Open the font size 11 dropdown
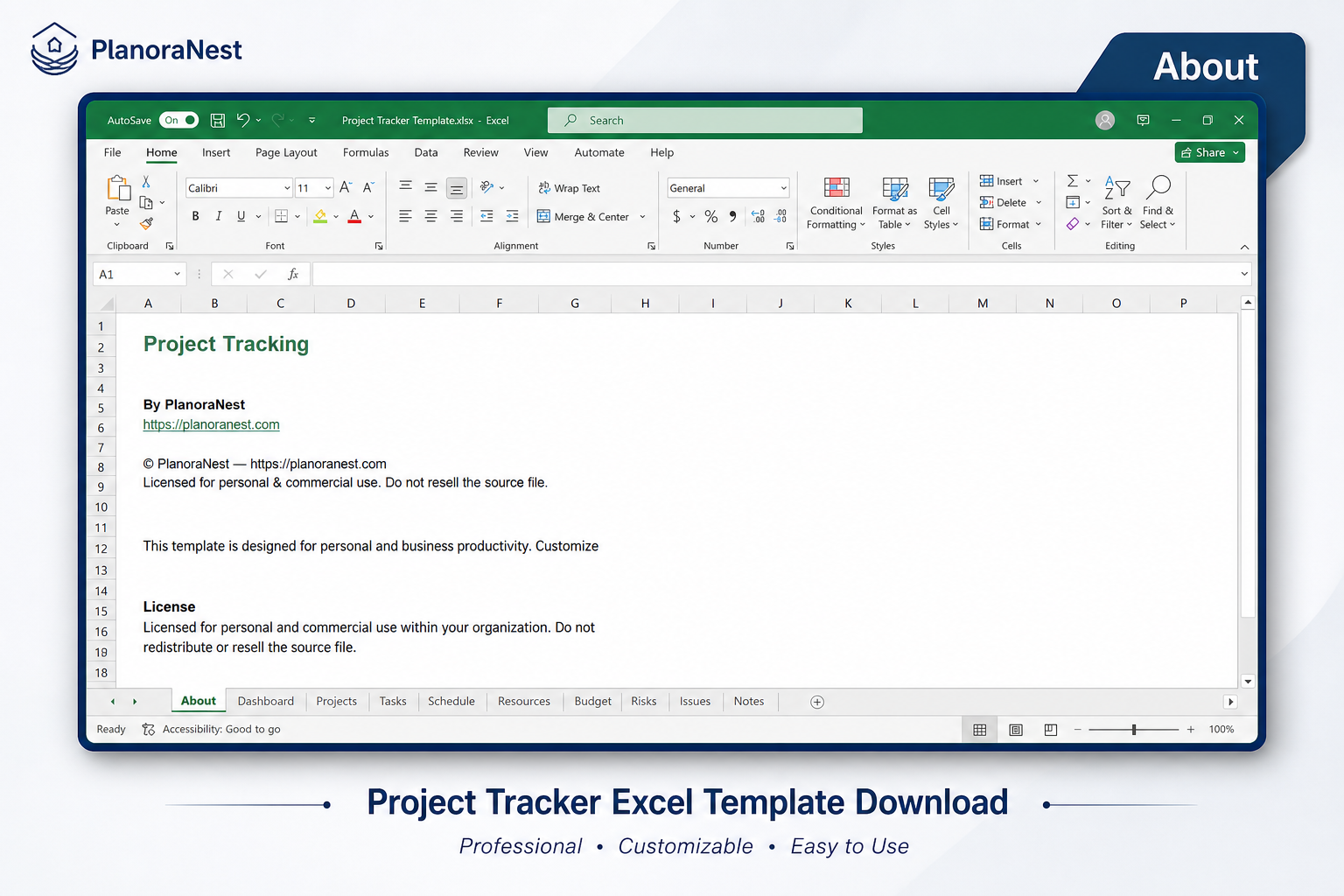The height and width of the screenshot is (896, 1344). (x=328, y=188)
